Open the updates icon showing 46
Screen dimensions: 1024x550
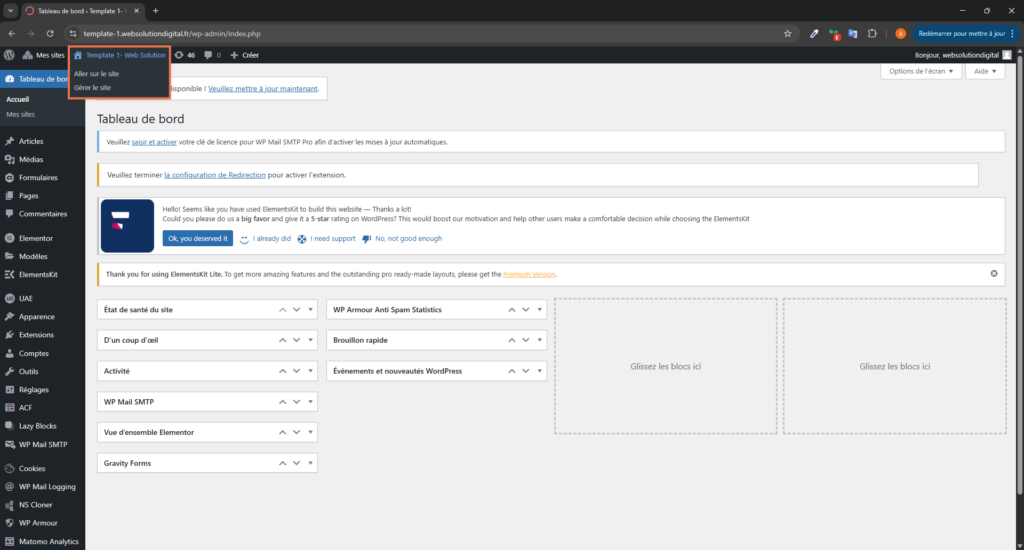pyautogui.click(x=184, y=55)
